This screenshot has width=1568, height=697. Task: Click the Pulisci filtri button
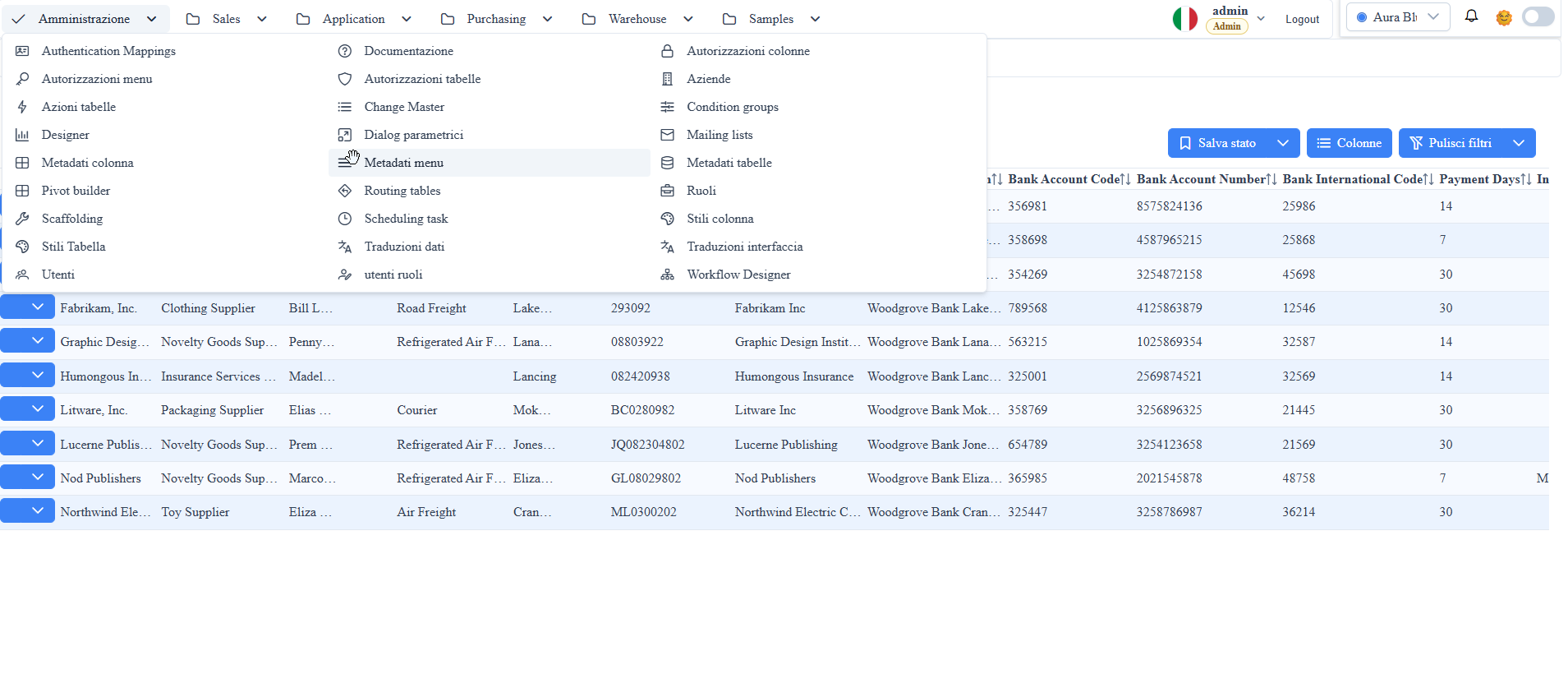(1451, 143)
